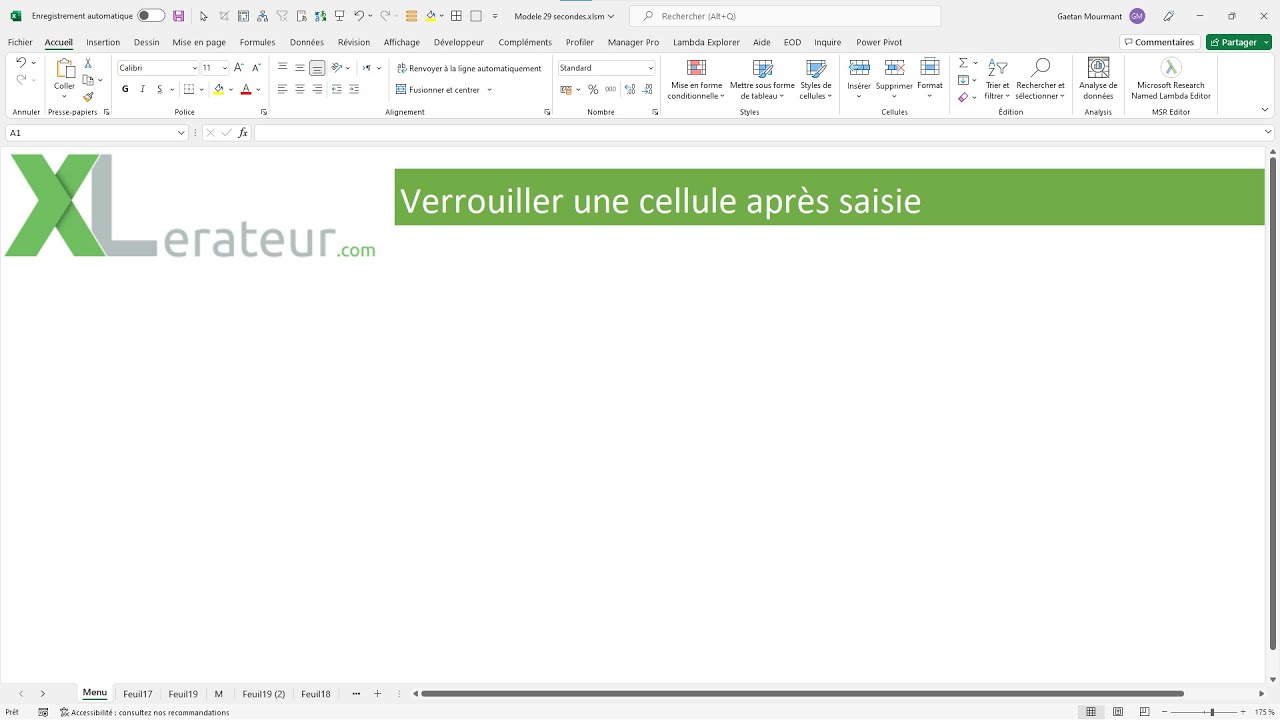This screenshot has height=720, width=1280.
Task: Click the Coller paste icon
Action: point(65,69)
